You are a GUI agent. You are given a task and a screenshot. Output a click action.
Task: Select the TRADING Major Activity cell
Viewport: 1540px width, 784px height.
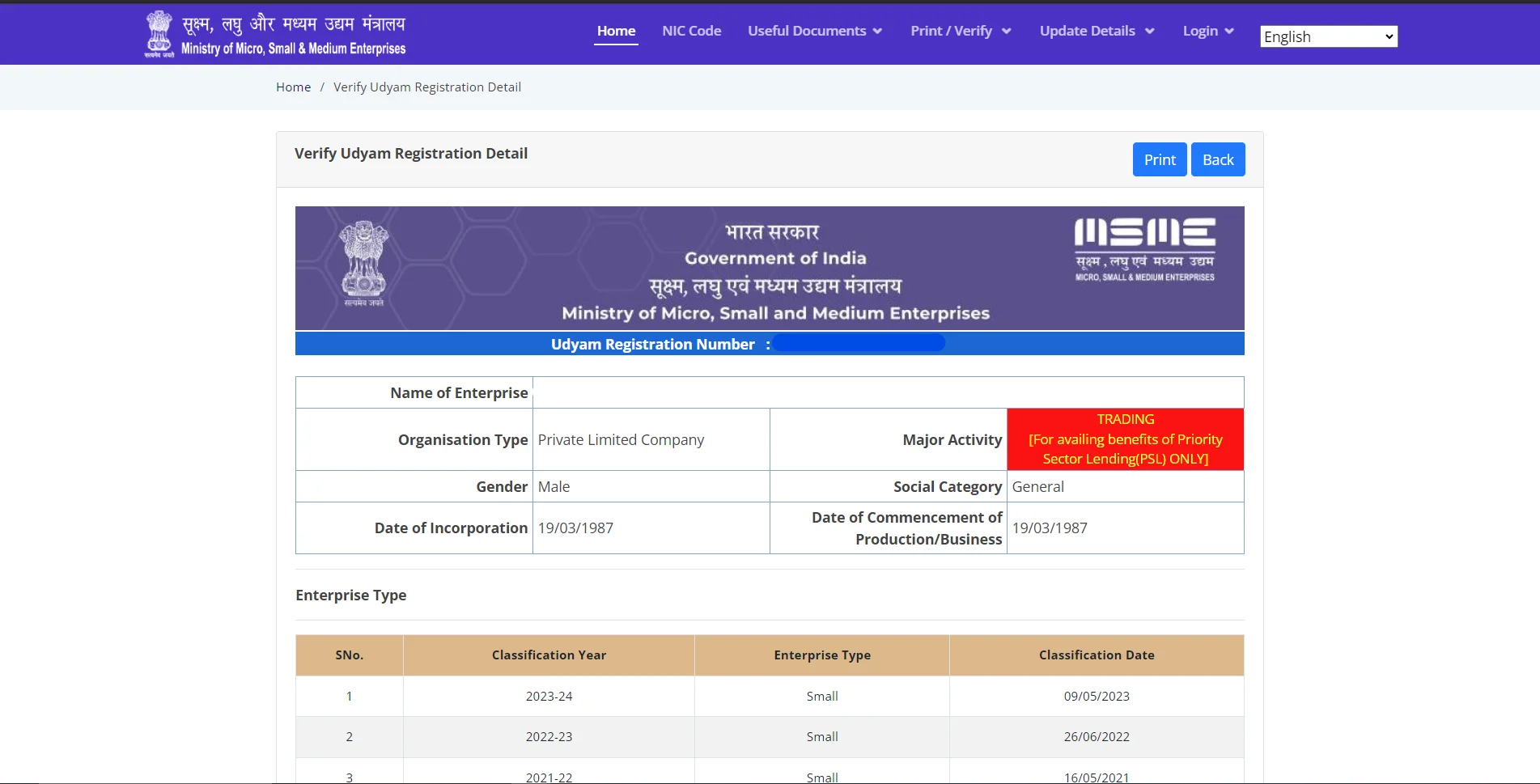[1125, 439]
